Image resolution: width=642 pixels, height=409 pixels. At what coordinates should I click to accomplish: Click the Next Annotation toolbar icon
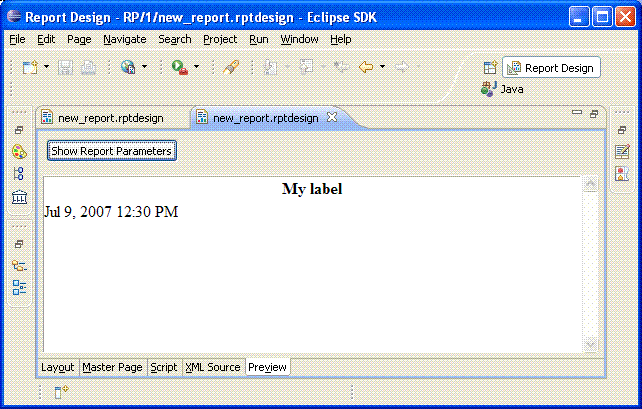270,67
